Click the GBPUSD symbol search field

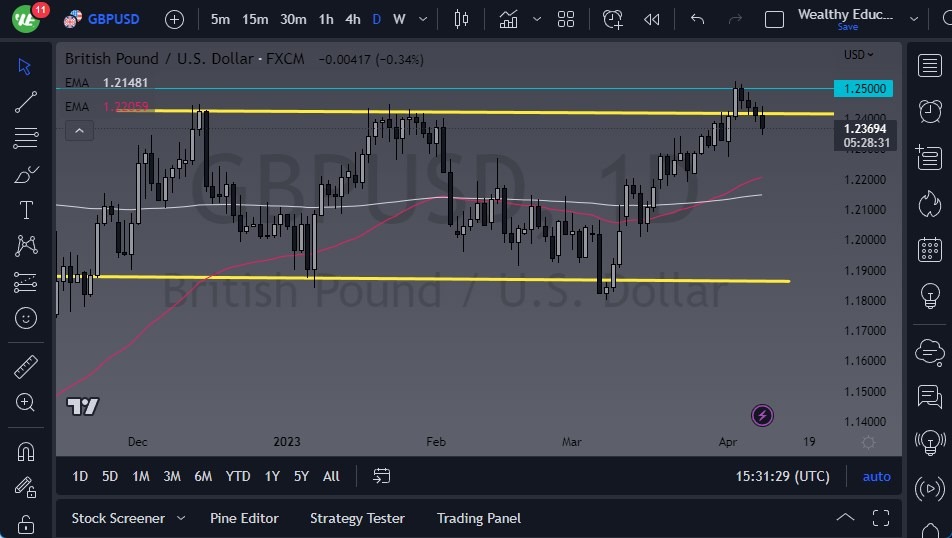pos(113,19)
